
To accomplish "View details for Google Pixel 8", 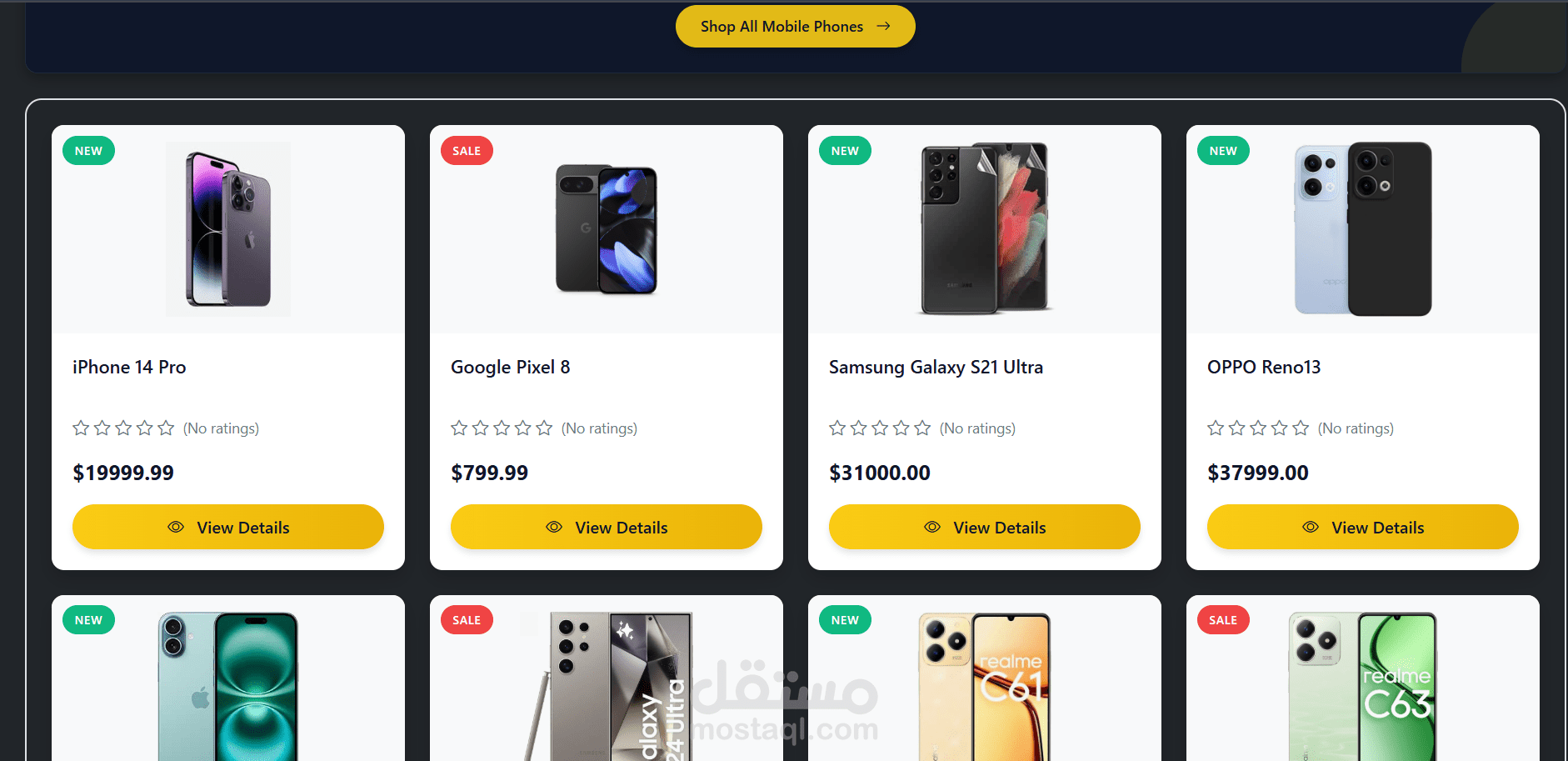I will [606, 527].
